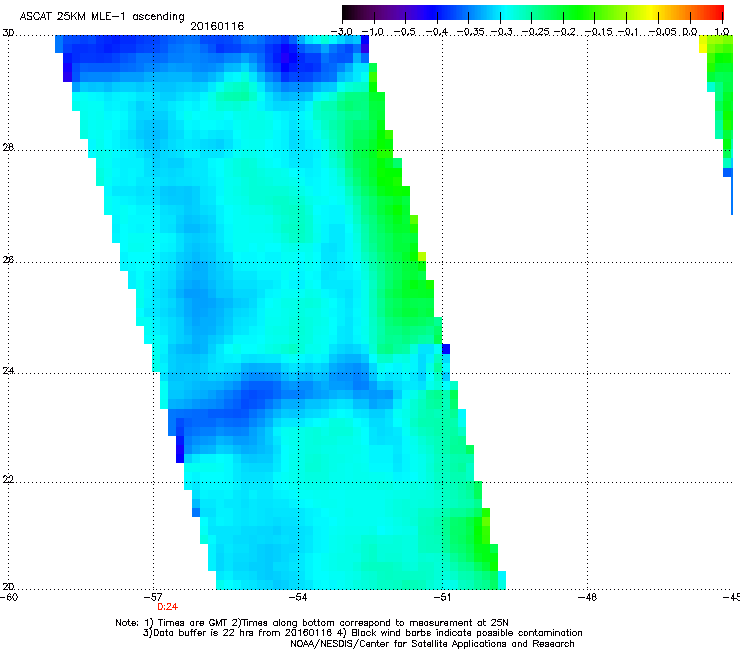Click the "-0.3" color scale label
This screenshot has height=650, width=740.
pos(502,32)
